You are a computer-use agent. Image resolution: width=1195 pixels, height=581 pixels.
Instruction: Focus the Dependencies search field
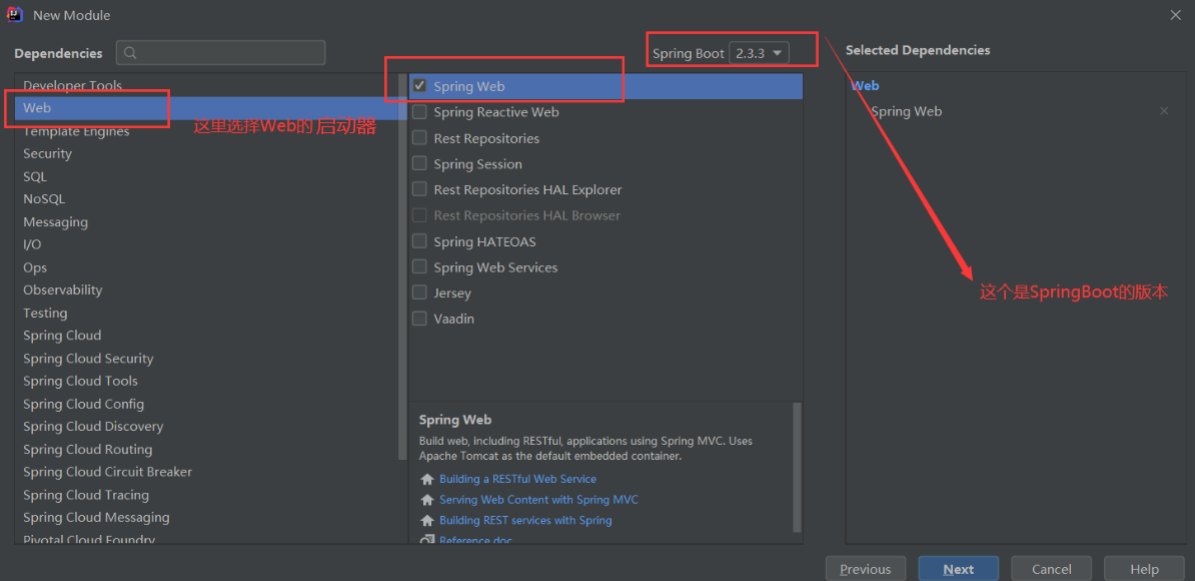coord(221,53)
